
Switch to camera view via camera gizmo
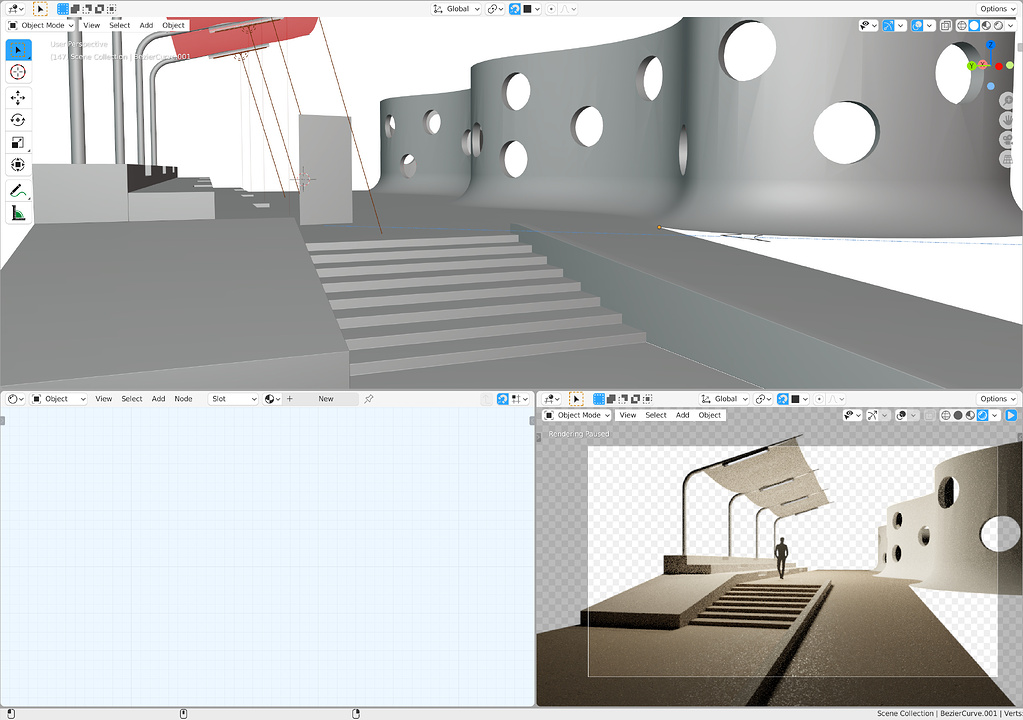click(1009, 140)
